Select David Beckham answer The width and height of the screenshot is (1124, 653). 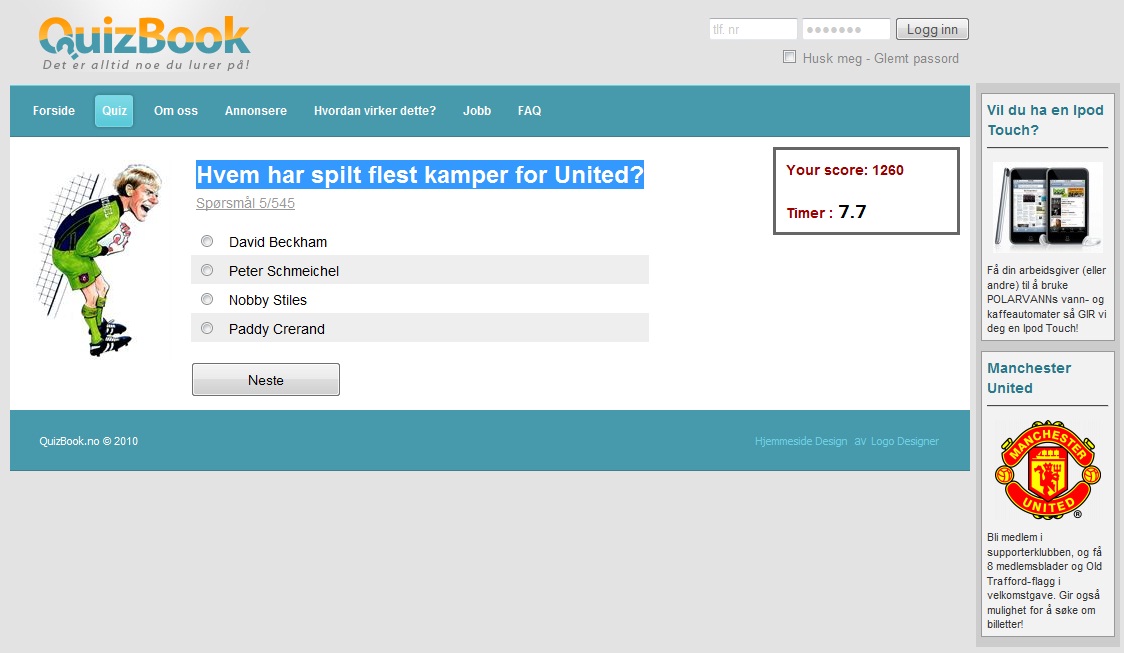coord(207,242)
